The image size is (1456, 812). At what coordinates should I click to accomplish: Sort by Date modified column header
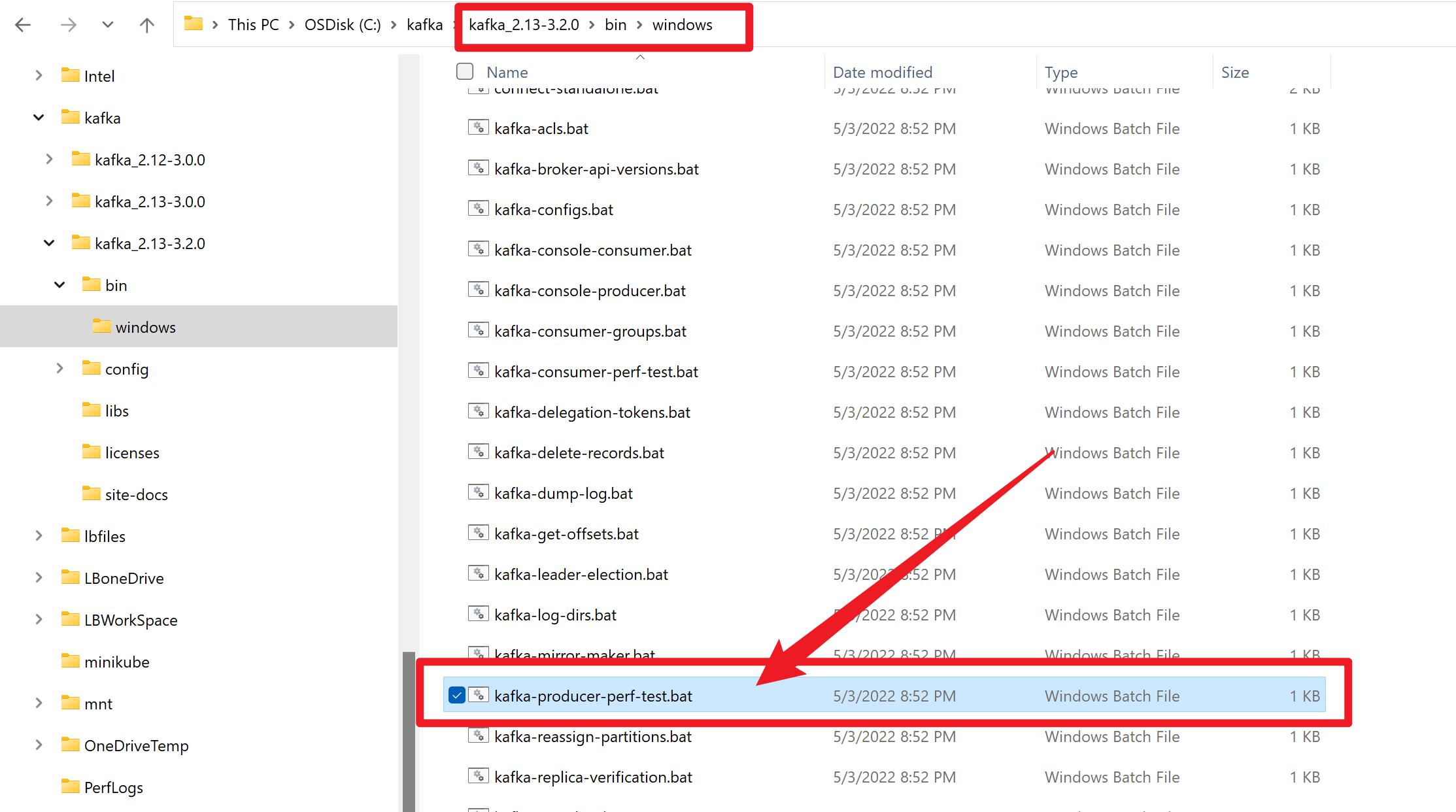tap(882, 72)
